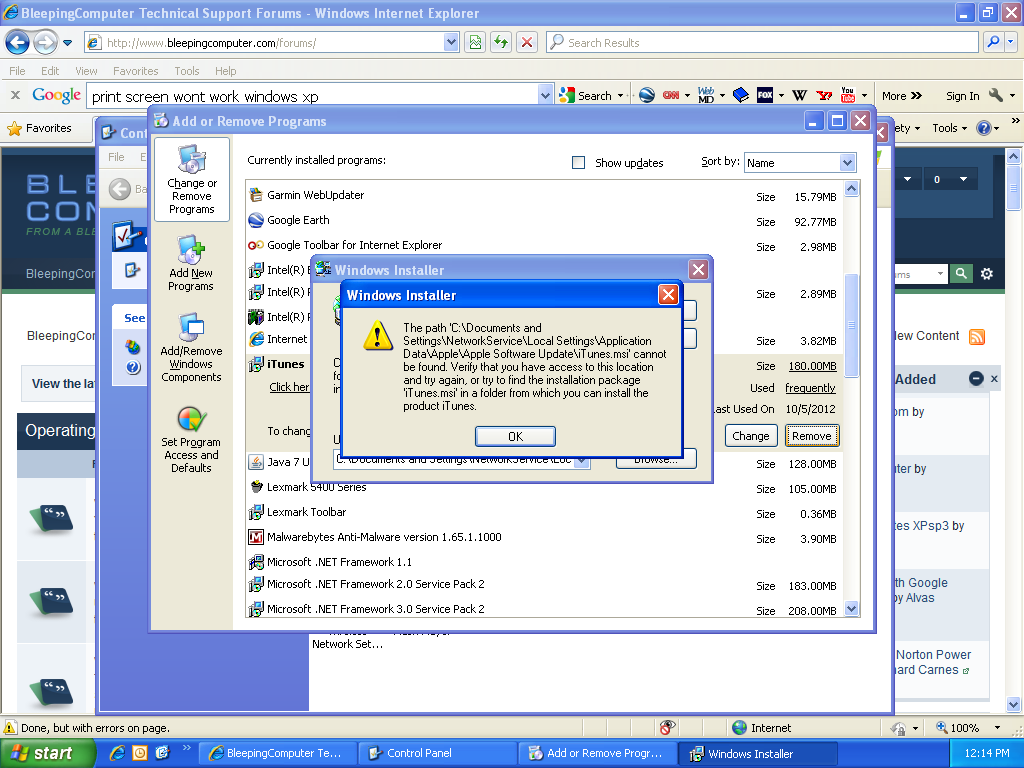Click the RSS feed icon
Viewport: 1024px width, 768px height.
point(977,336)
